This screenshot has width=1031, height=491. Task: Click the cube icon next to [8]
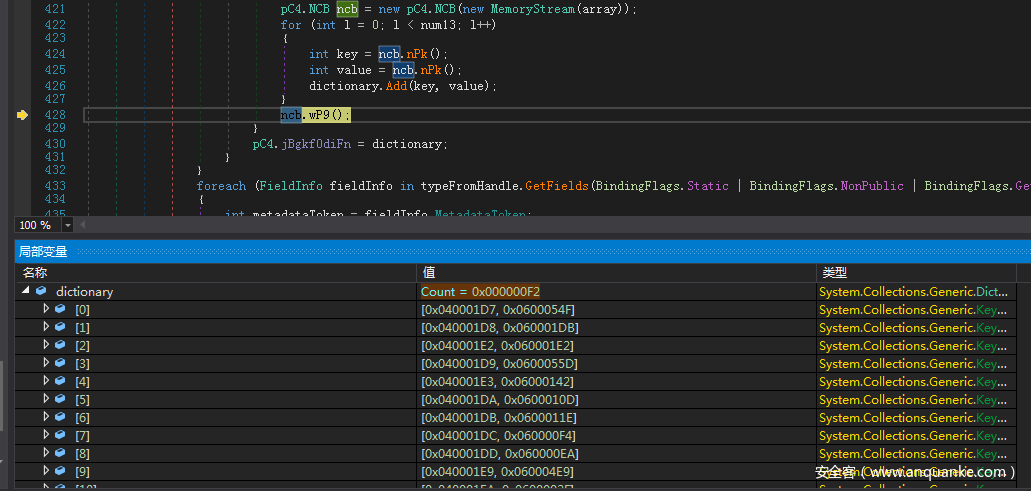[x=60, y=453]
